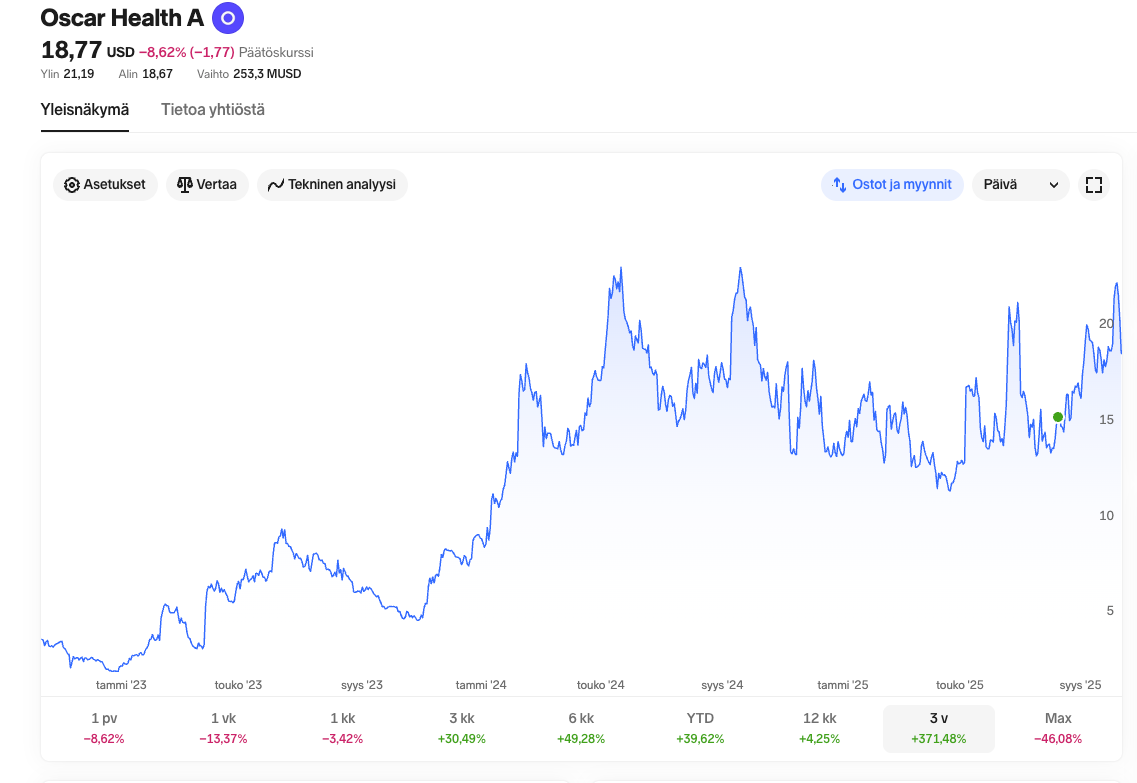Select the 3 kk time range
Image resolution: width=1137 pixels, height=783 pixels.
(x=462, y=728)
